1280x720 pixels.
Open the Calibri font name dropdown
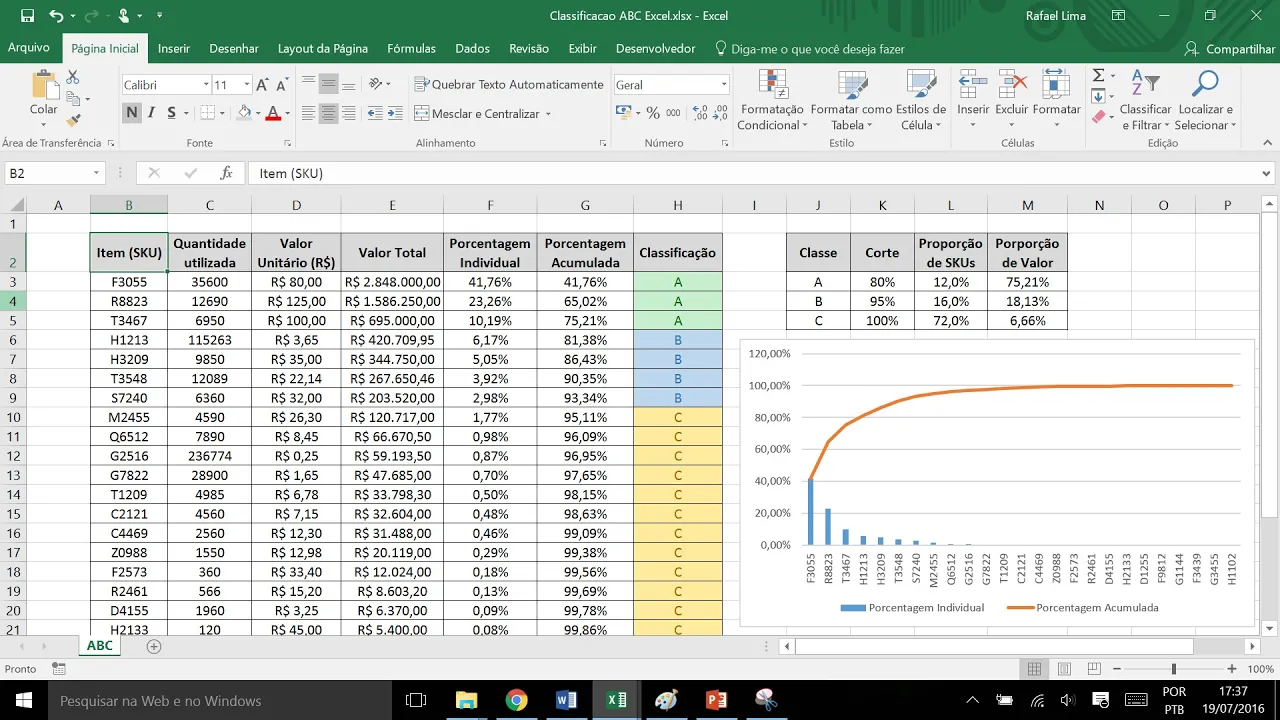coord(206,85)
